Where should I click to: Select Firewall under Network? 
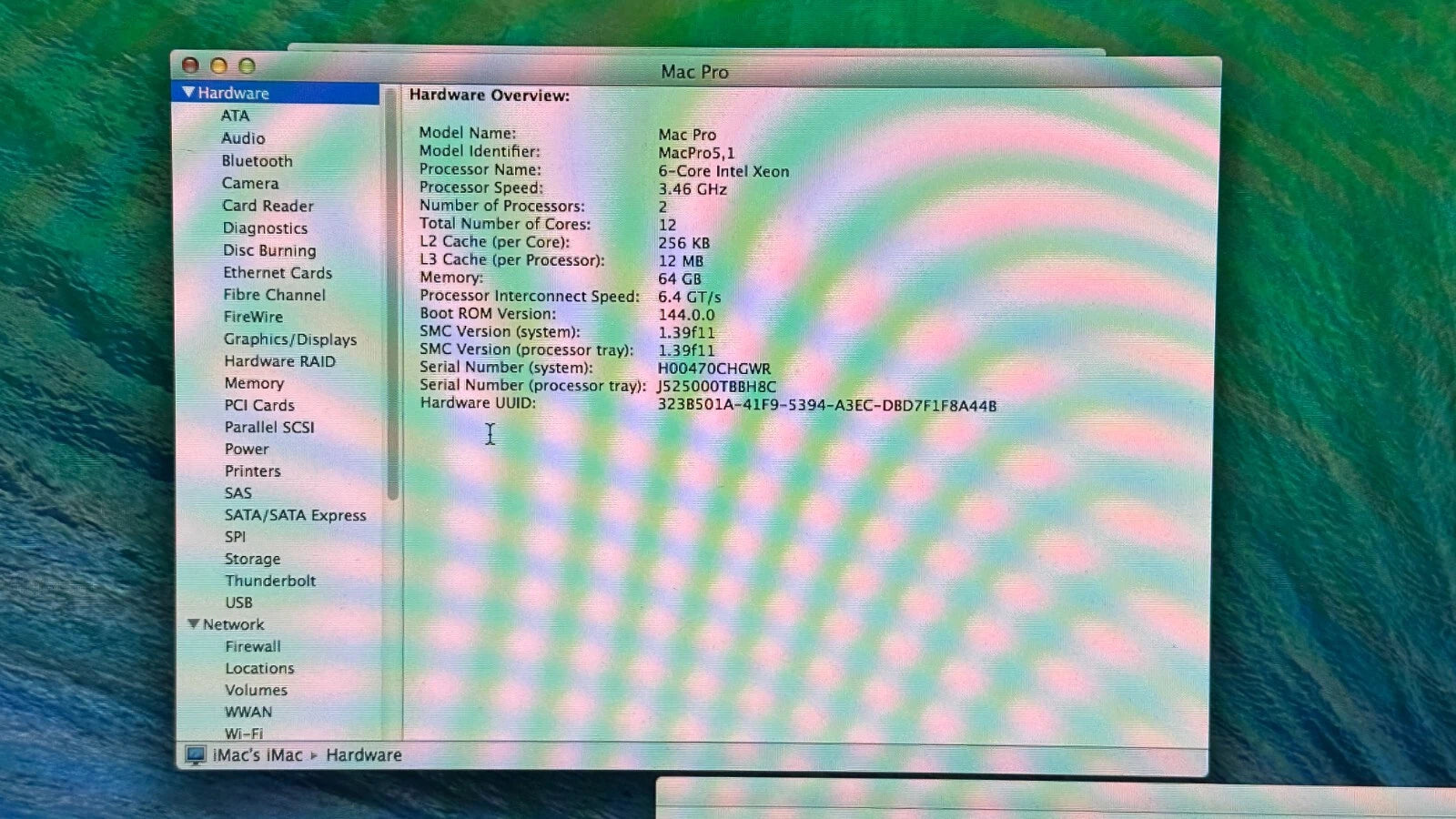pyautogui.click(x=253, y=646)
